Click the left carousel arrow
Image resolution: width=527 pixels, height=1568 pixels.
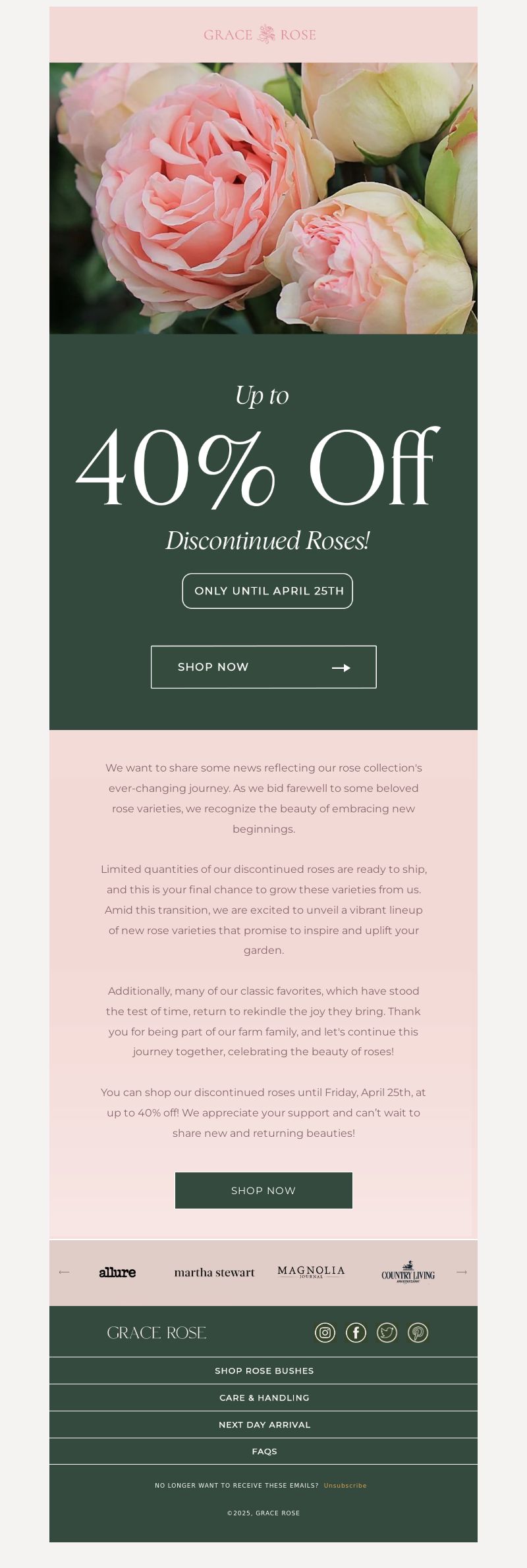(x=64, y=1272)
